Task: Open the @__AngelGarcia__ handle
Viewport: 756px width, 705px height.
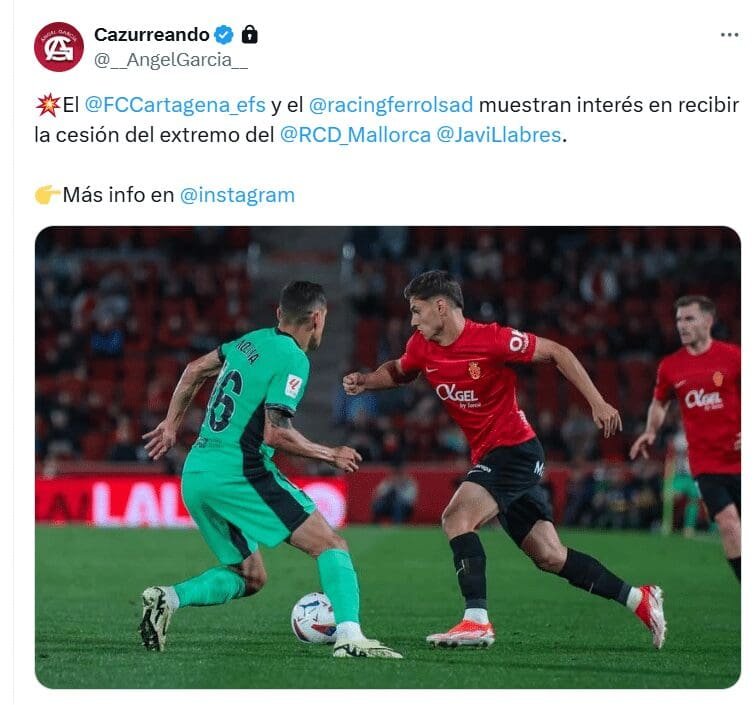Action: [171, 60]
